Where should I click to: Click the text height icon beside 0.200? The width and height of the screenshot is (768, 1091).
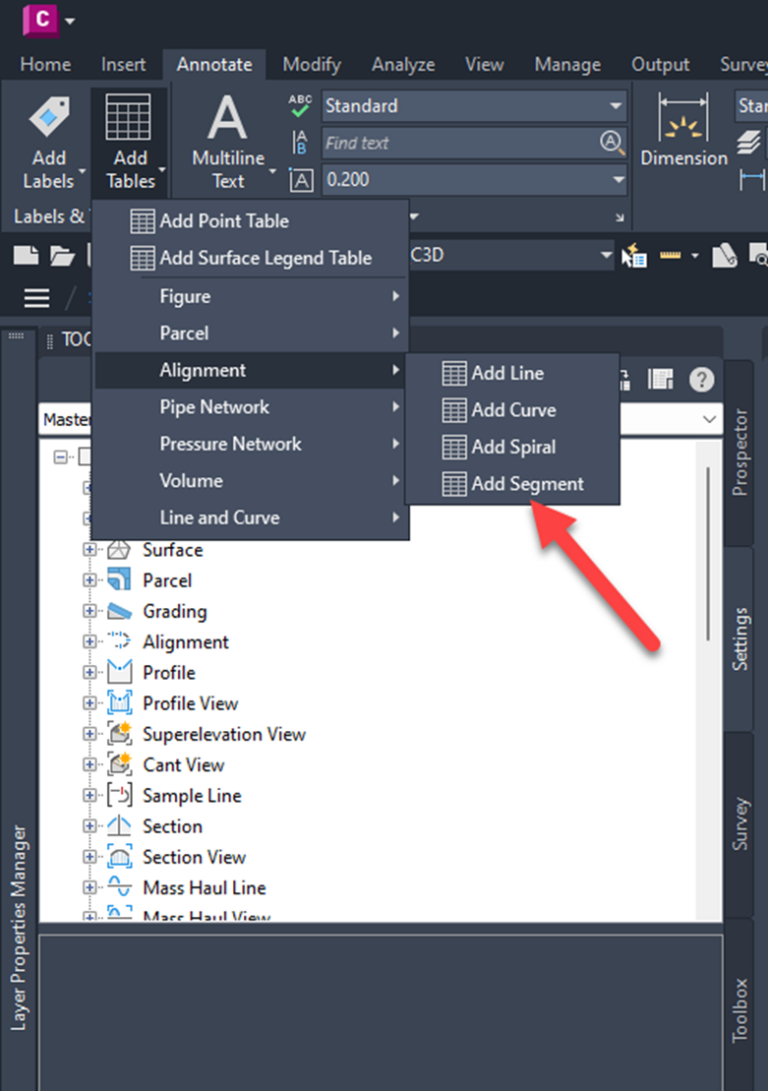click(x=301, y=180)
